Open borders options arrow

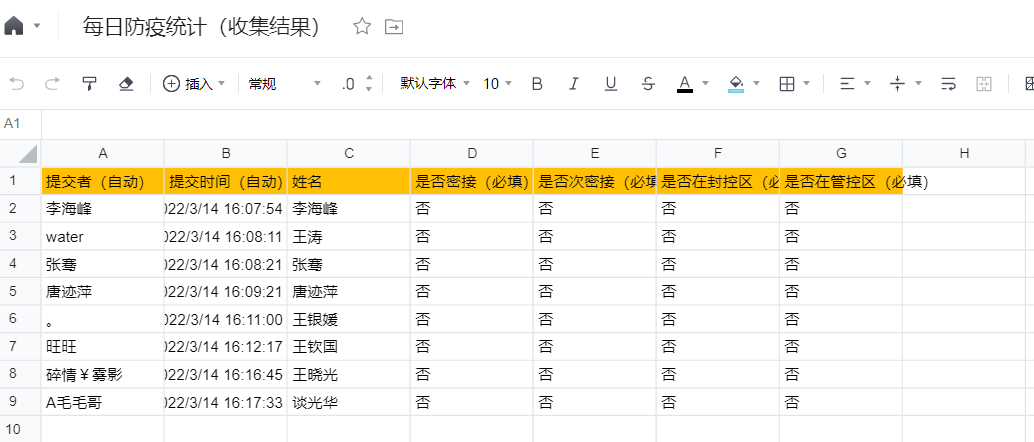pos(807,84)
